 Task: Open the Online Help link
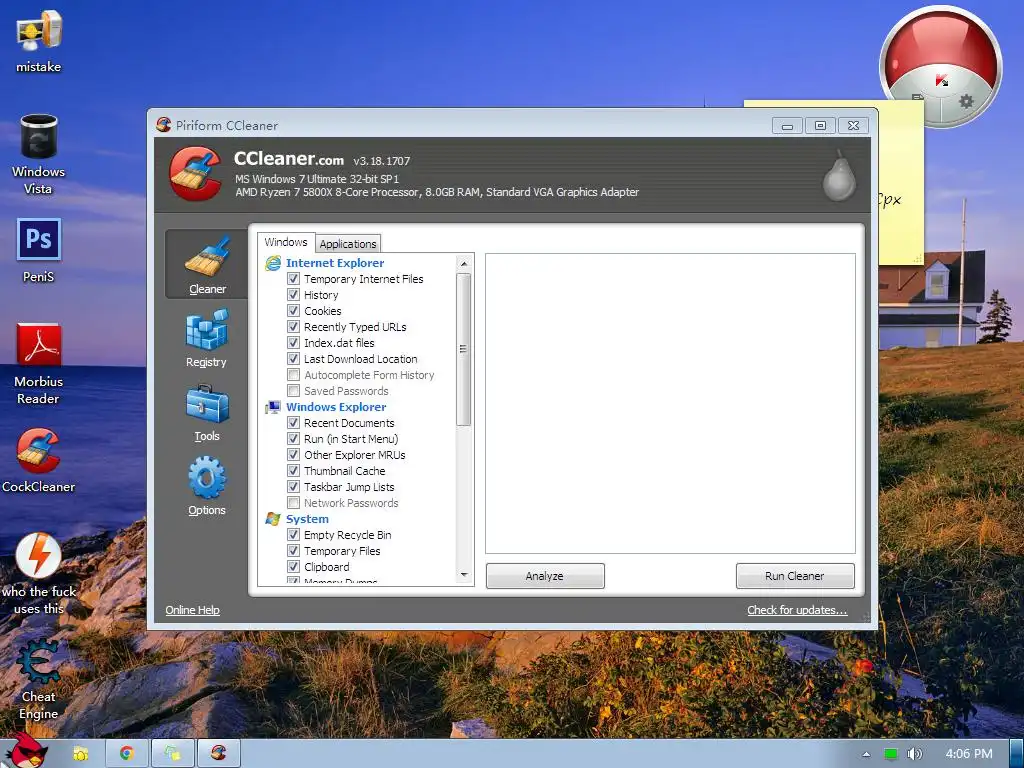(x=192, y=610)
